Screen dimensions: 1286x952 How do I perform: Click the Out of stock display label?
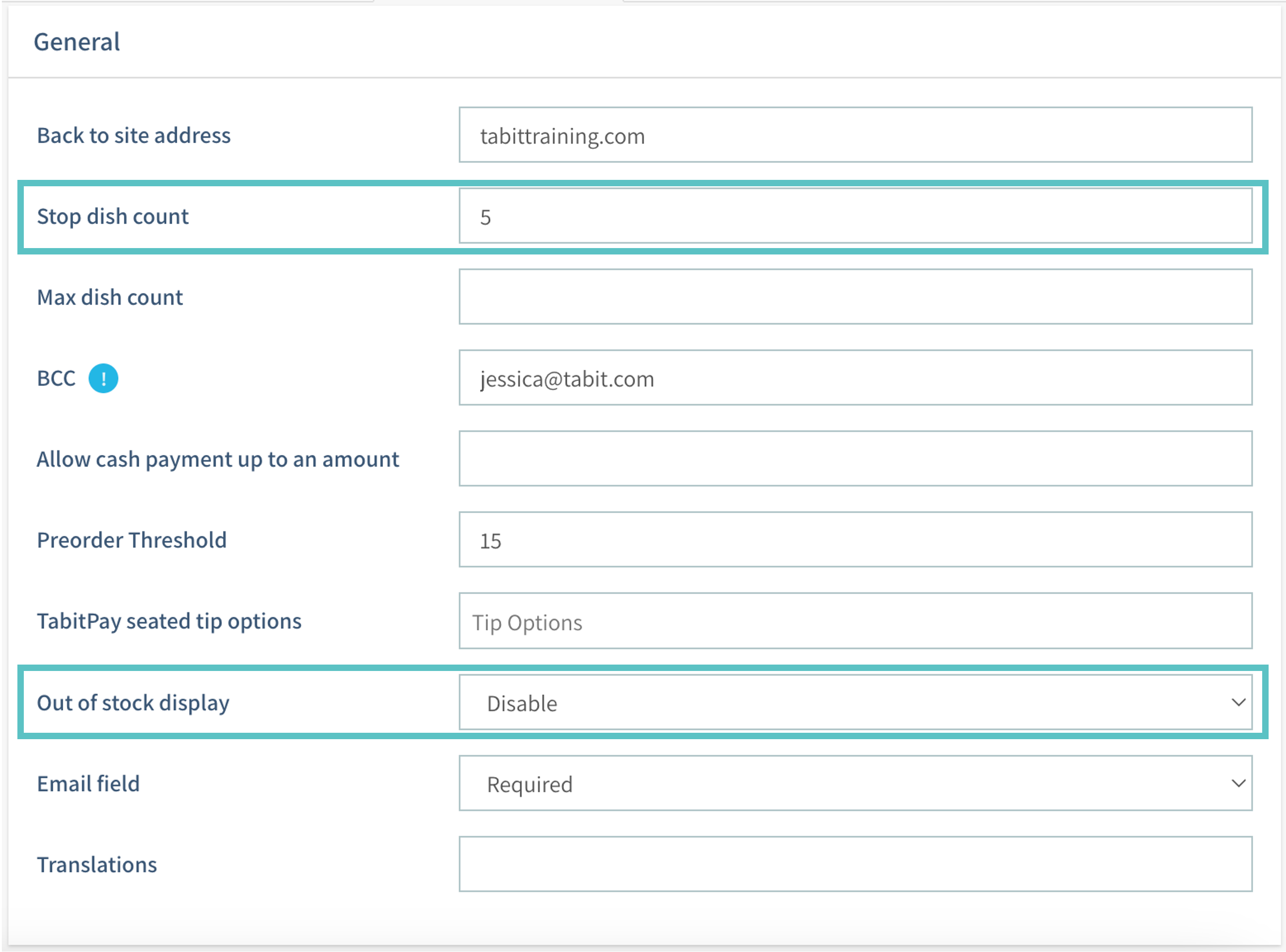[133, 703]
